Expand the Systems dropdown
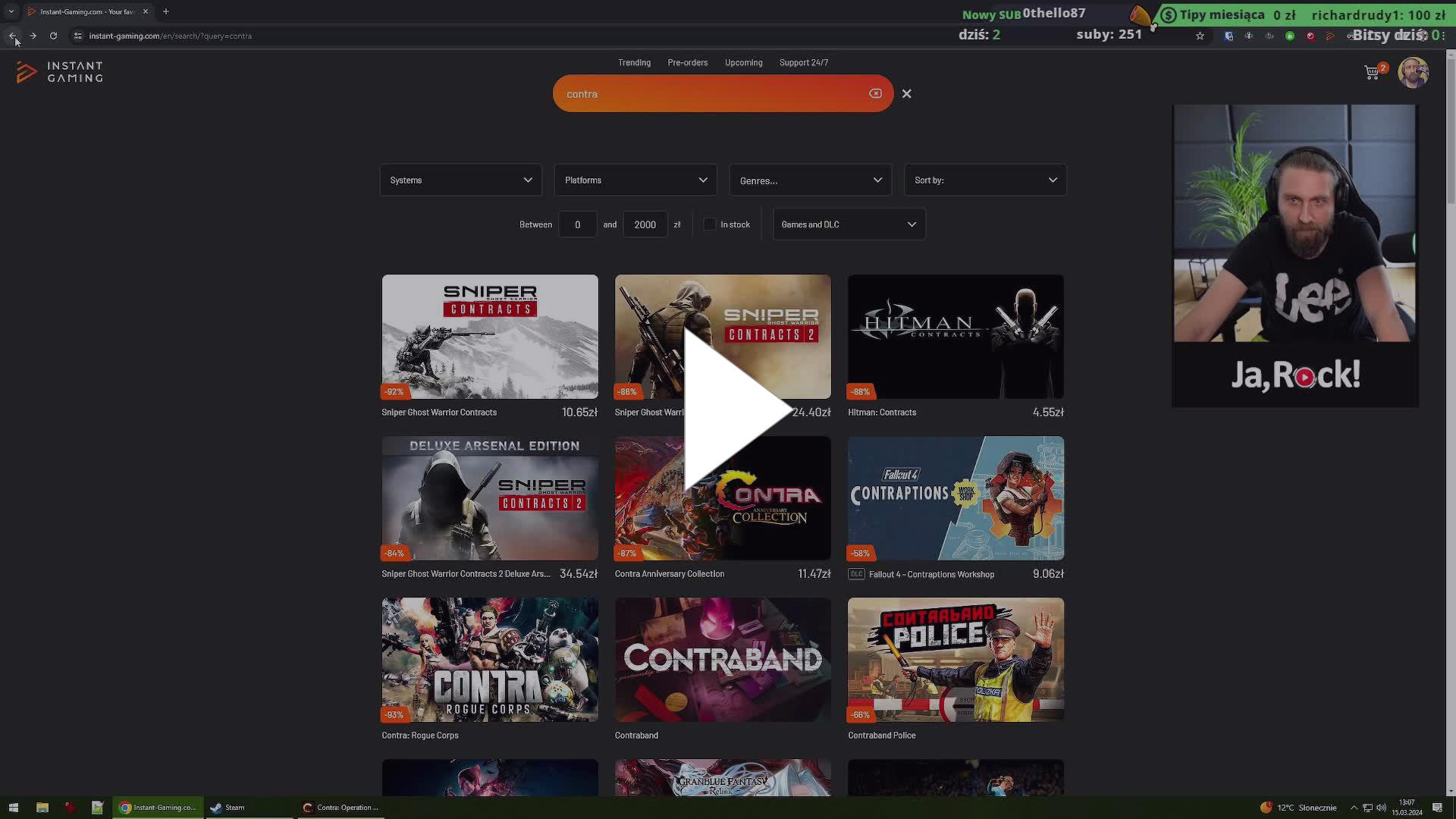 [460, 180]
